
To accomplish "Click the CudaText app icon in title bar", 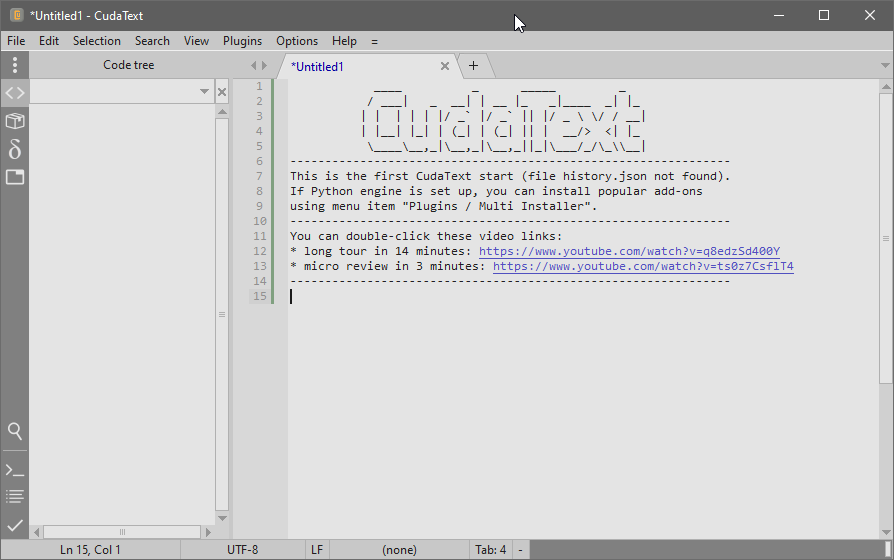I will click(x=17, y=15).
